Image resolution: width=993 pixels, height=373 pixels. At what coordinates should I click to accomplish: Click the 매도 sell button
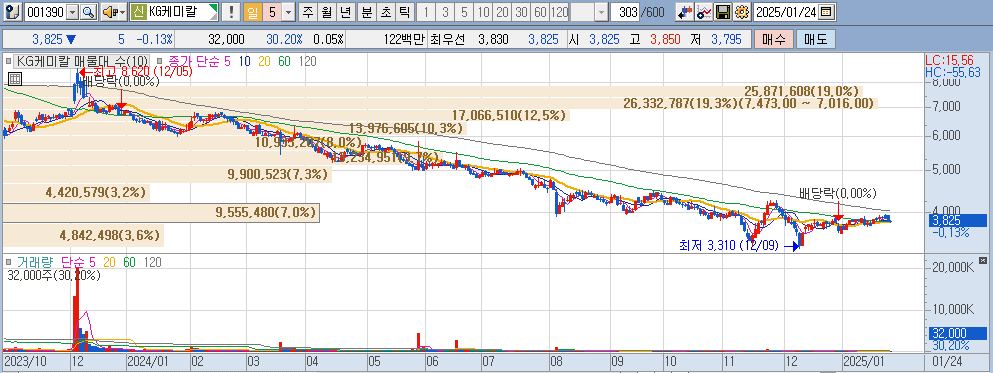816,39
